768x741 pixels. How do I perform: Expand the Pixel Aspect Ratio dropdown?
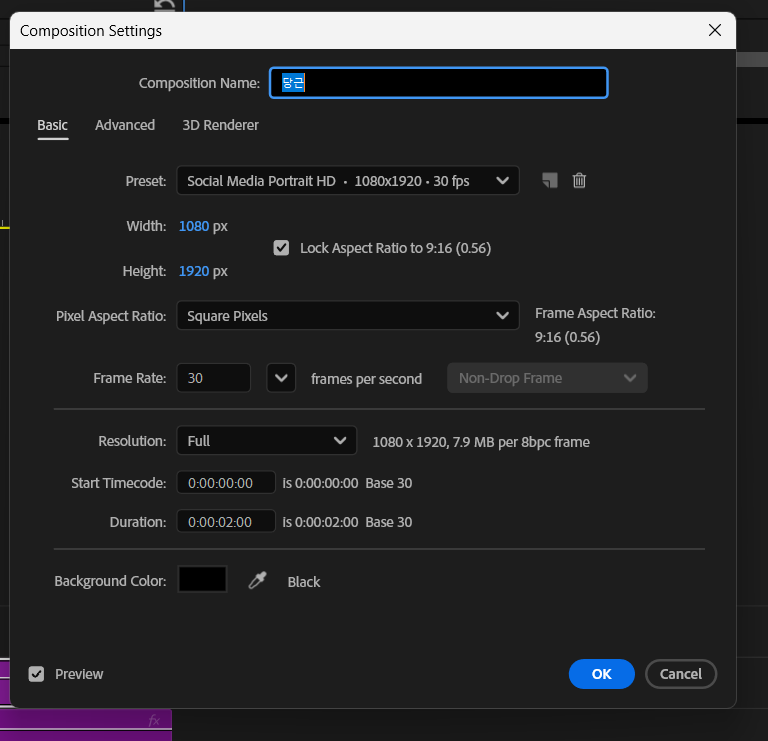347,316
